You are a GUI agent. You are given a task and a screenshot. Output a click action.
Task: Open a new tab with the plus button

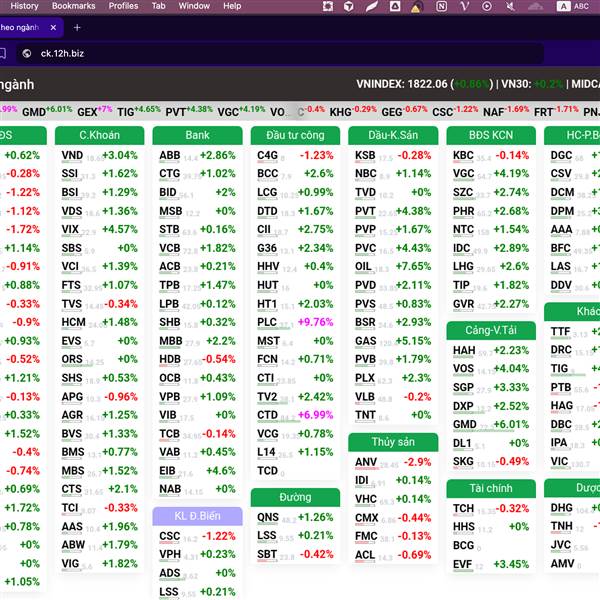77,28
